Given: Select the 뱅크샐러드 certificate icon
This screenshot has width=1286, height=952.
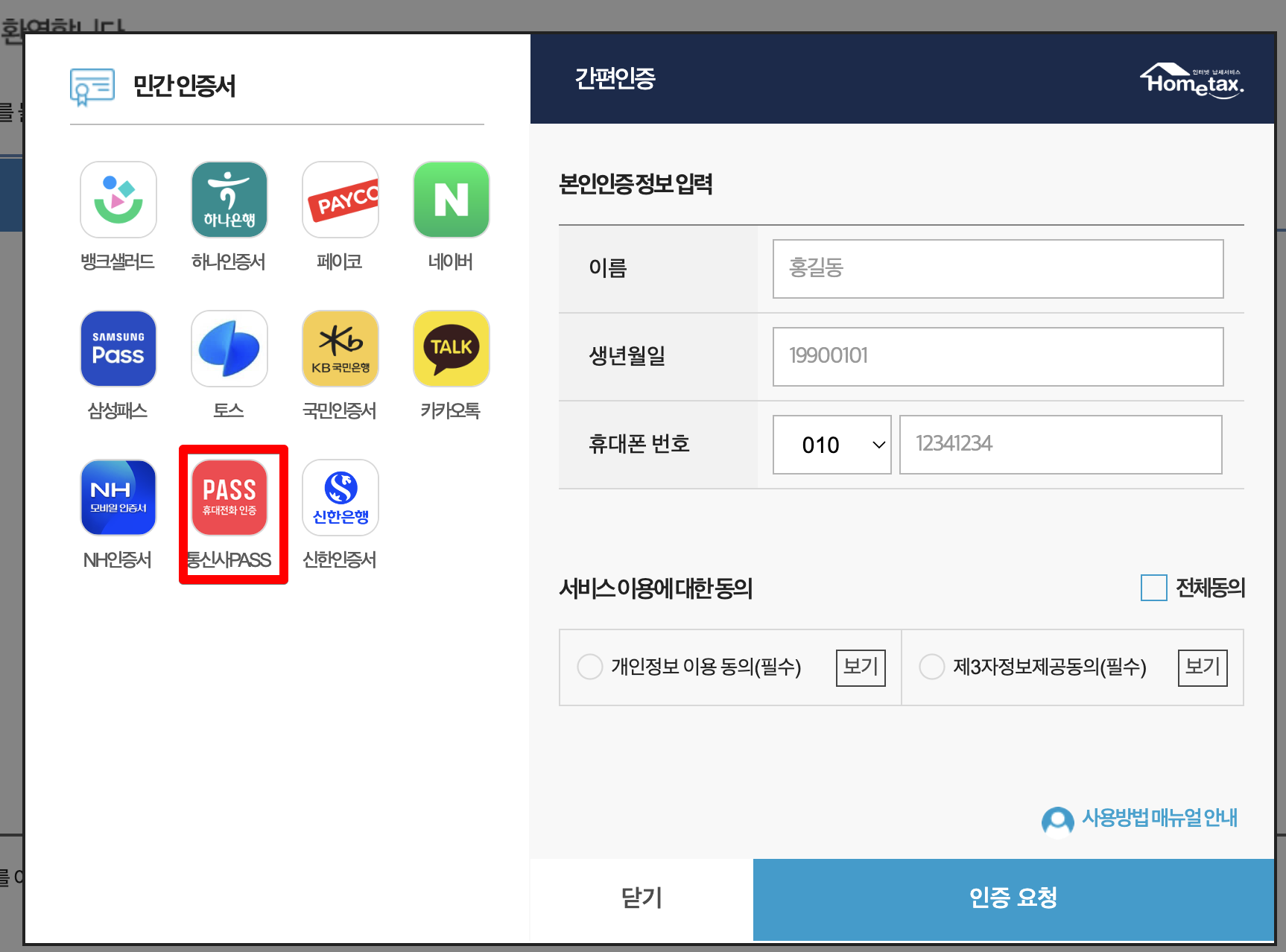Looking at the screenshot, I should [118, 200].
